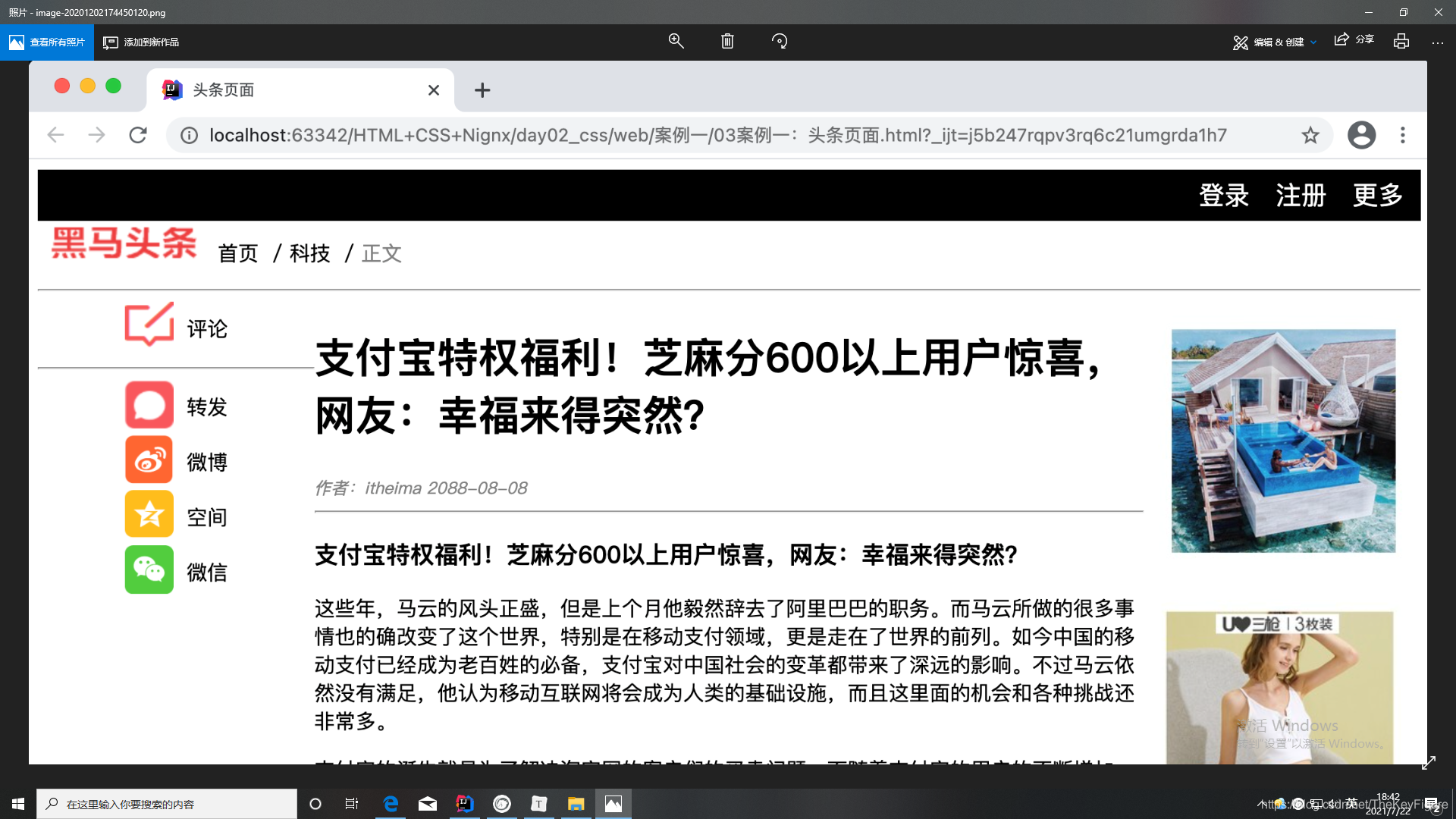Click the 空间 Qzone star icon
This screenshot has height=819, width=1456.
click(x=149, y=514)
